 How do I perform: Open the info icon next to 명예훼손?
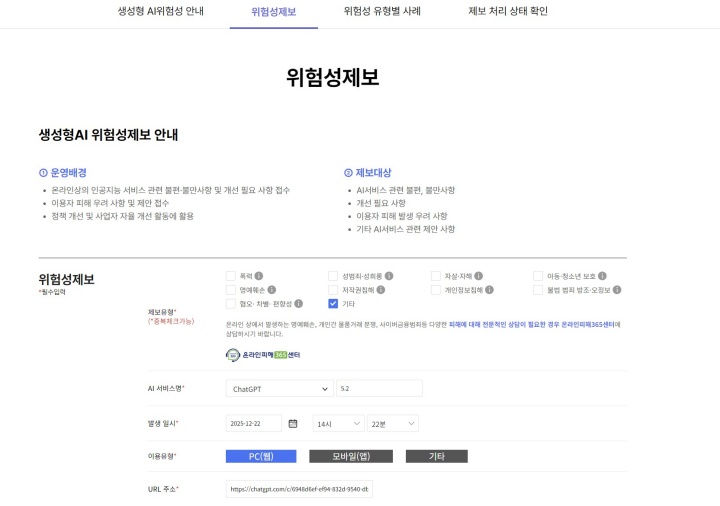pyautogui.click(x=272, y=290)
